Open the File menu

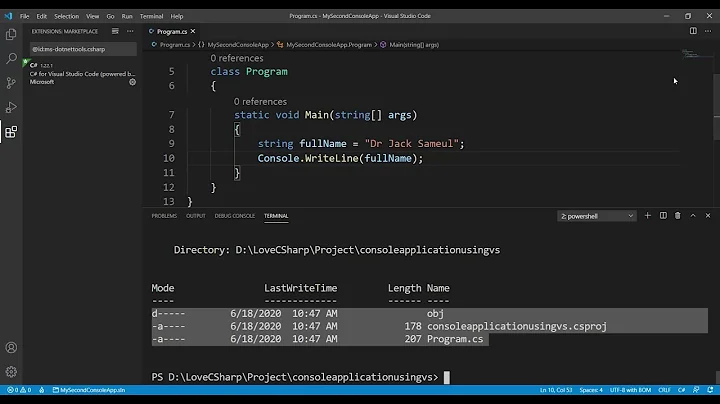click(x=24, y=16)
